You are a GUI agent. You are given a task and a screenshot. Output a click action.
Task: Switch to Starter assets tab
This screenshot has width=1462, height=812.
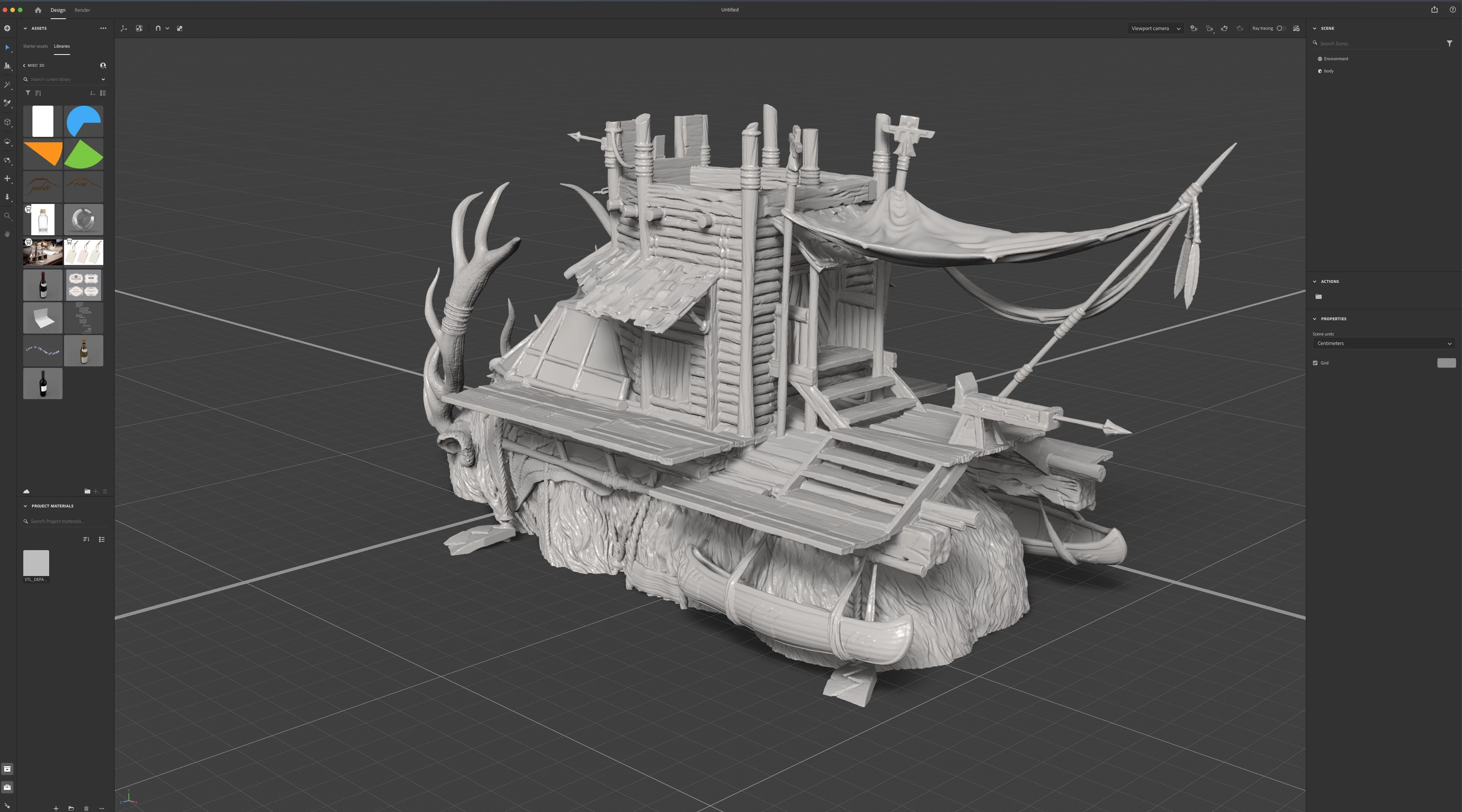(x=35, y=46)
